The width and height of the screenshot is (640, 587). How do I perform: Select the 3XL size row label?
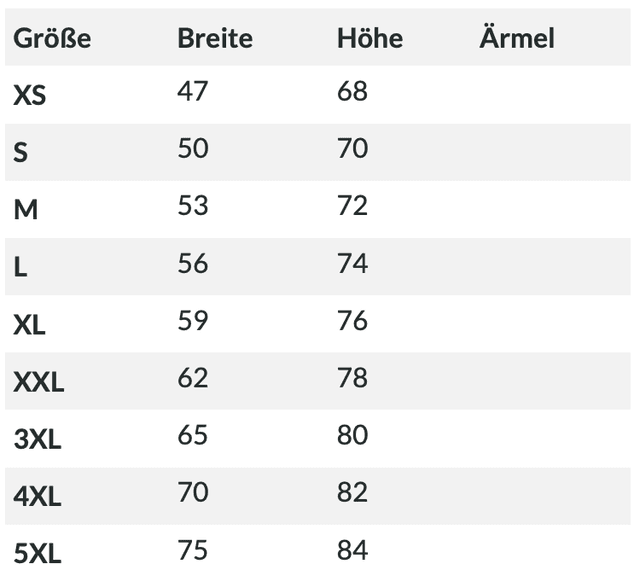coord(38,438)
